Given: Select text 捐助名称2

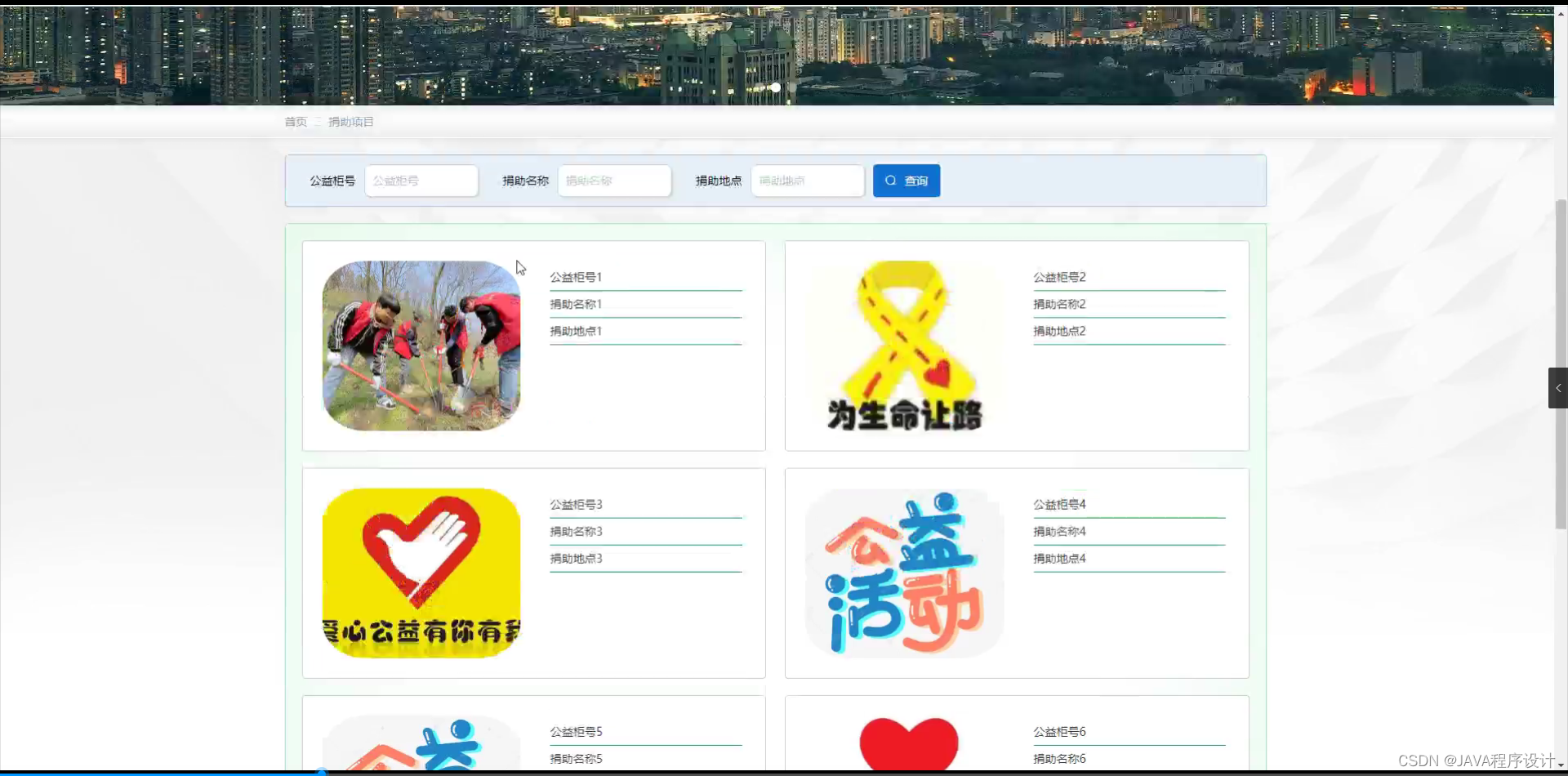Looking at the screenshot, I should coord(1059,304).
